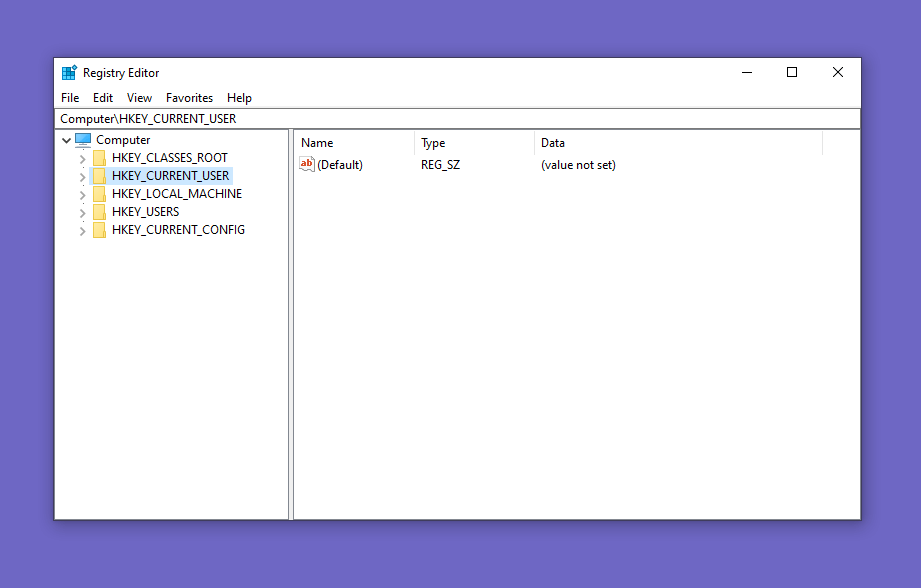921x588 pixels.
Task: Click the HKEY_CLASSES_ROOT folder icon
Action: [x=99, y=158]
